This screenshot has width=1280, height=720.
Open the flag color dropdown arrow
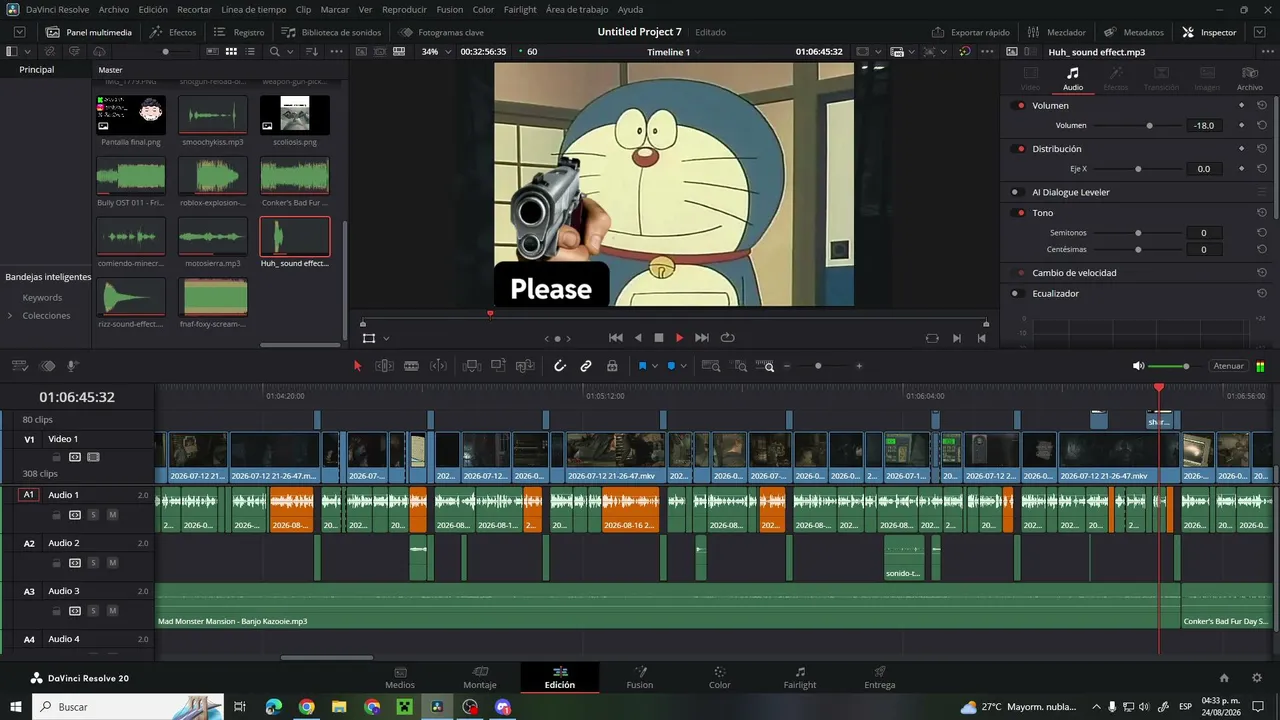click(655, 366)
